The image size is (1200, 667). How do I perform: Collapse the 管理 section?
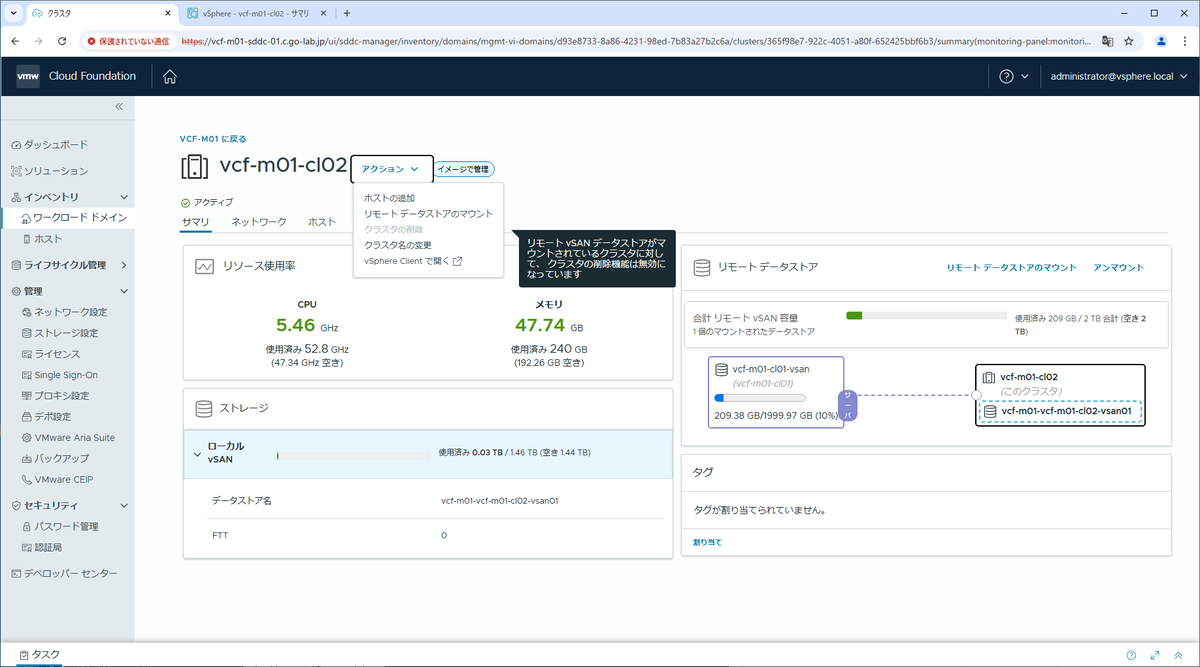pos(123,291)
